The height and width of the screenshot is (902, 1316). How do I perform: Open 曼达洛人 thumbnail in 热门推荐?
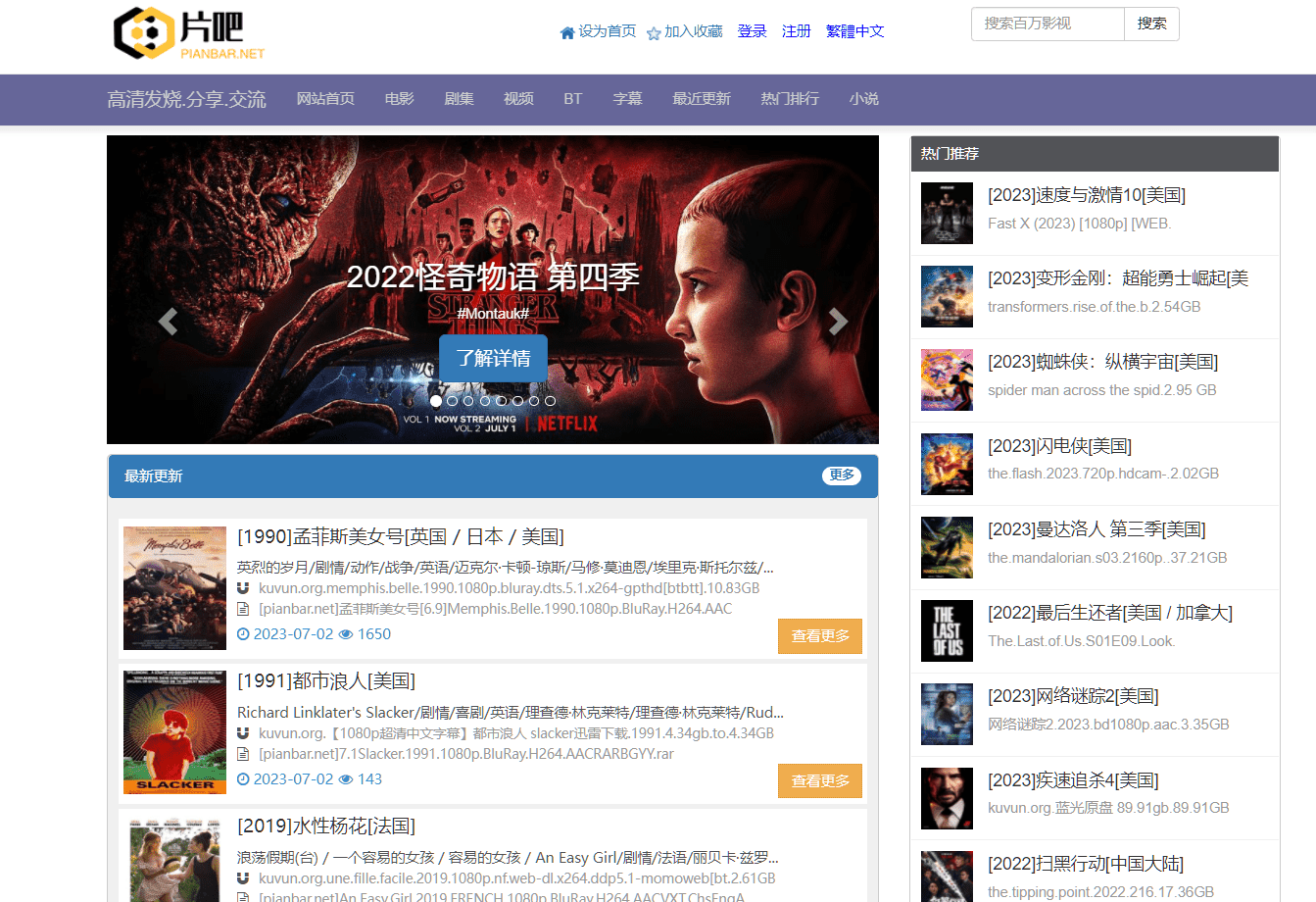pyautogui.click(x=947, y=547)
